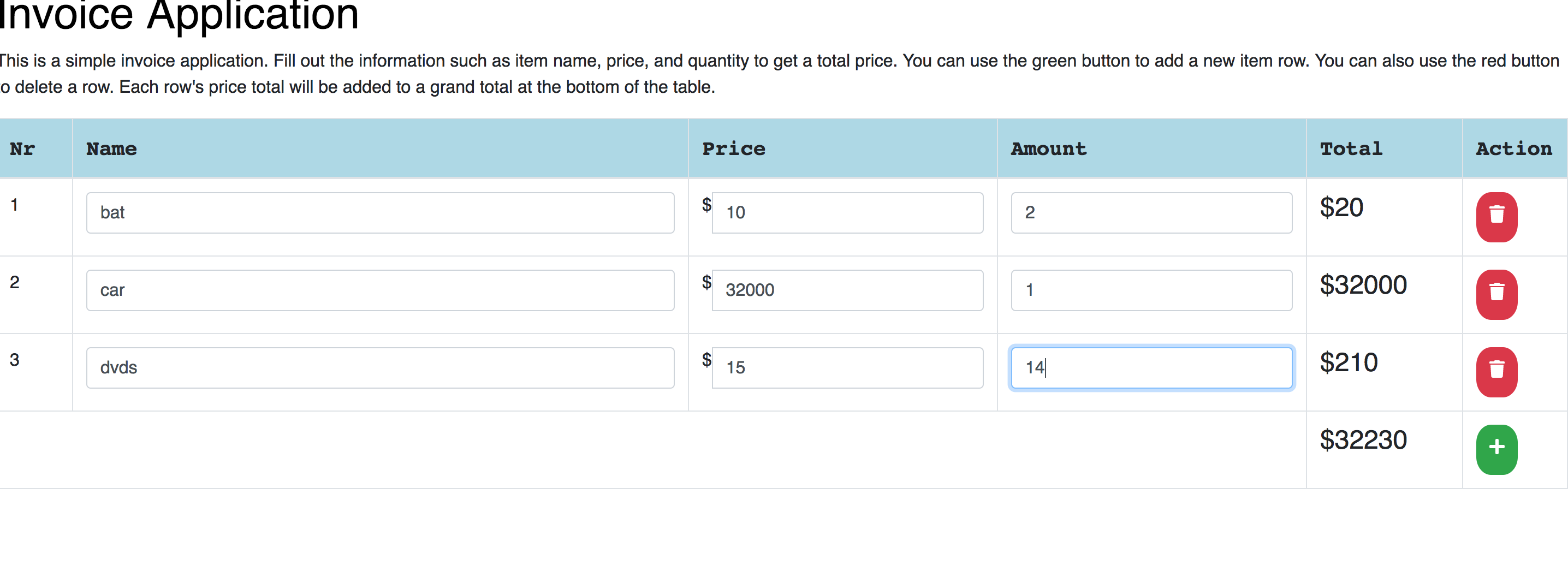Click the grand total $32230
This screenshot has height=583, width=1568.
[1363, 439]
